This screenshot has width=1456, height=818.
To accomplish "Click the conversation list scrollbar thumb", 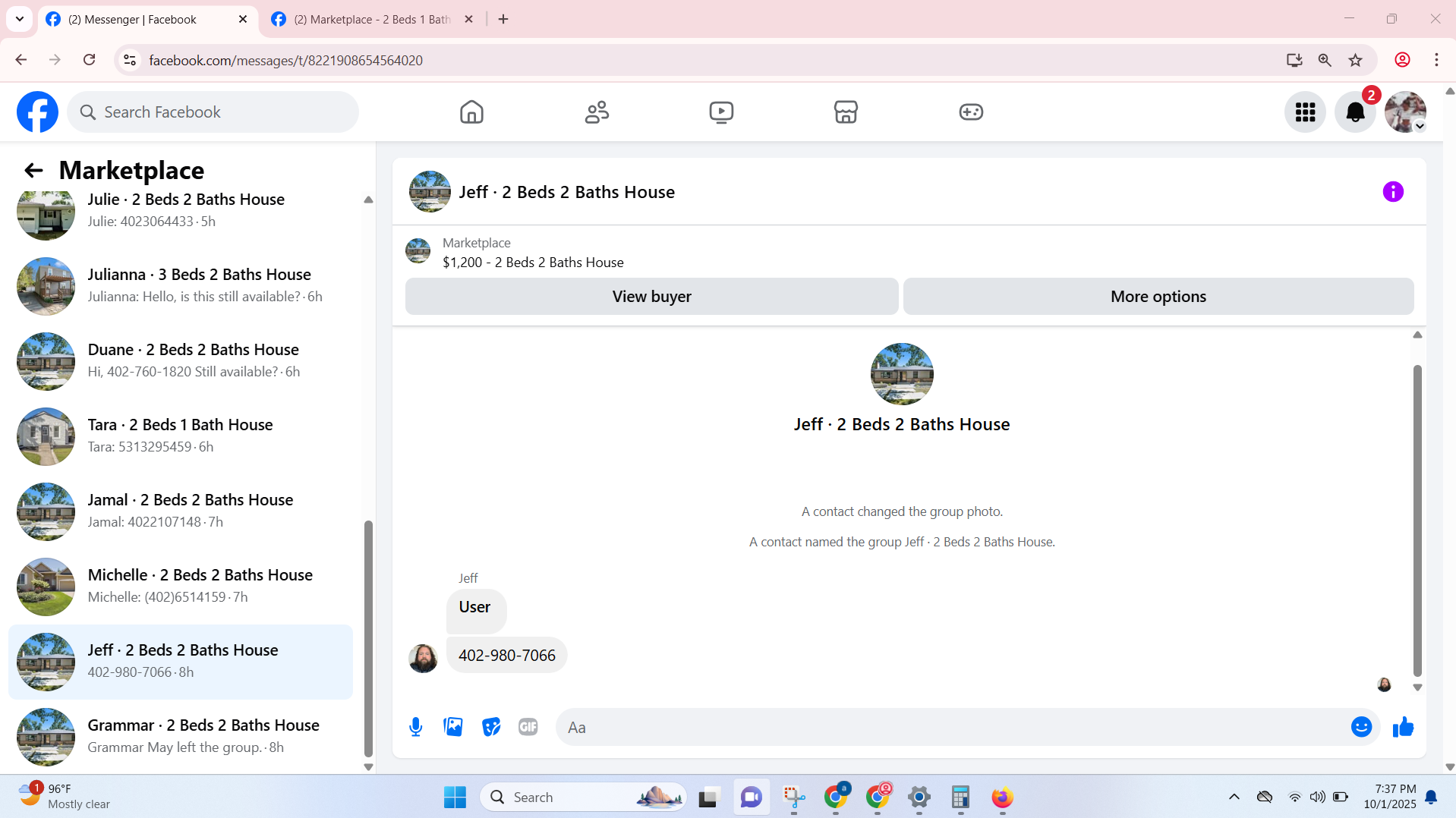I will click(x=368, y=639).
